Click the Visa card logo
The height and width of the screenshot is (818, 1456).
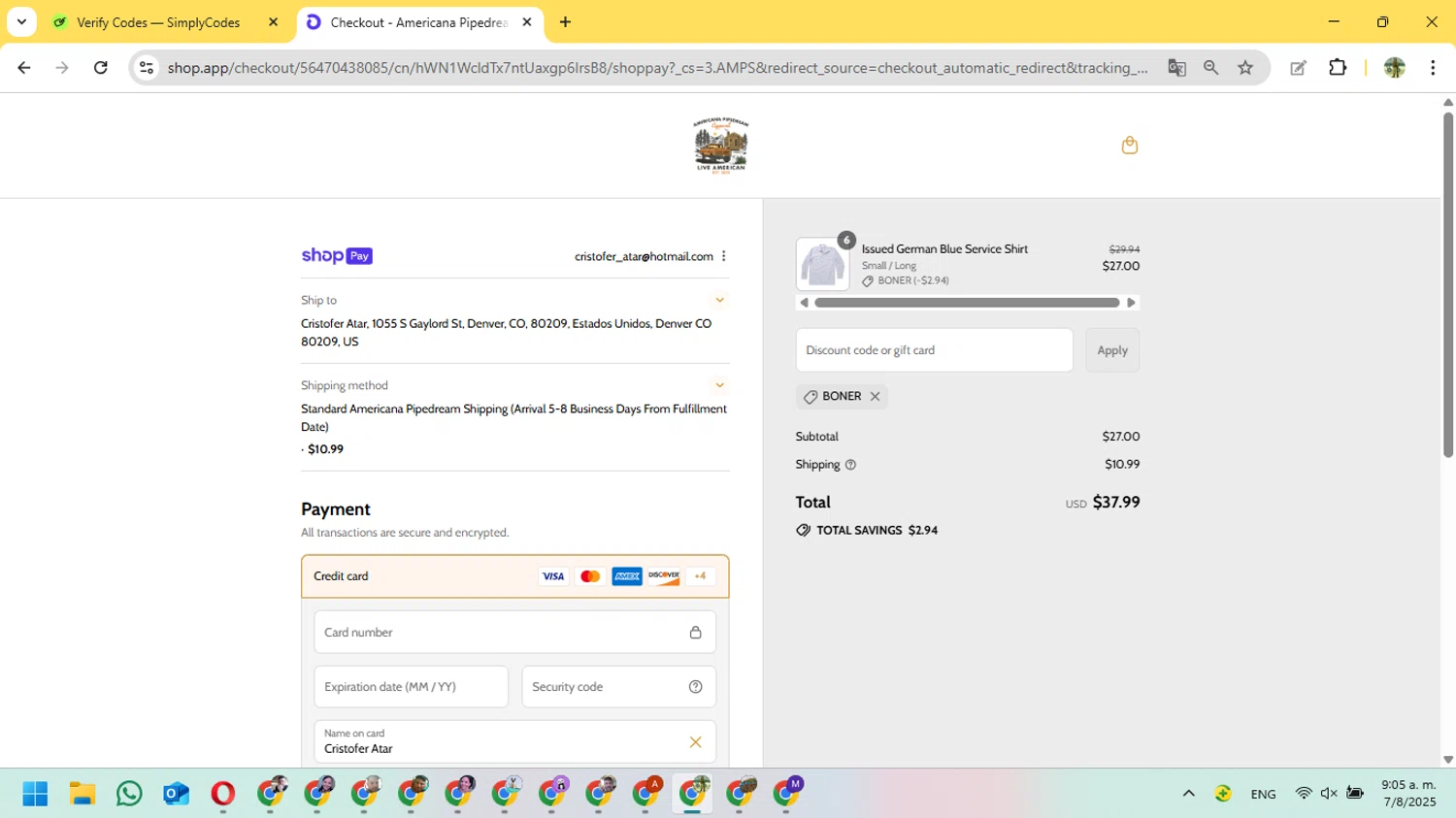click(x=553, y=576)
